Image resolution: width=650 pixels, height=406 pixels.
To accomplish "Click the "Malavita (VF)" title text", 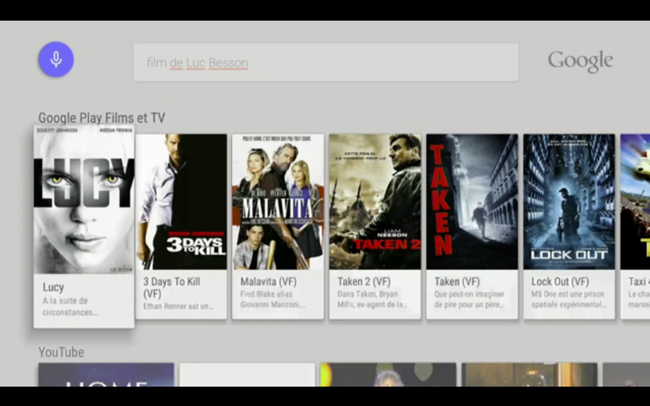I will [x=268, y=282].
